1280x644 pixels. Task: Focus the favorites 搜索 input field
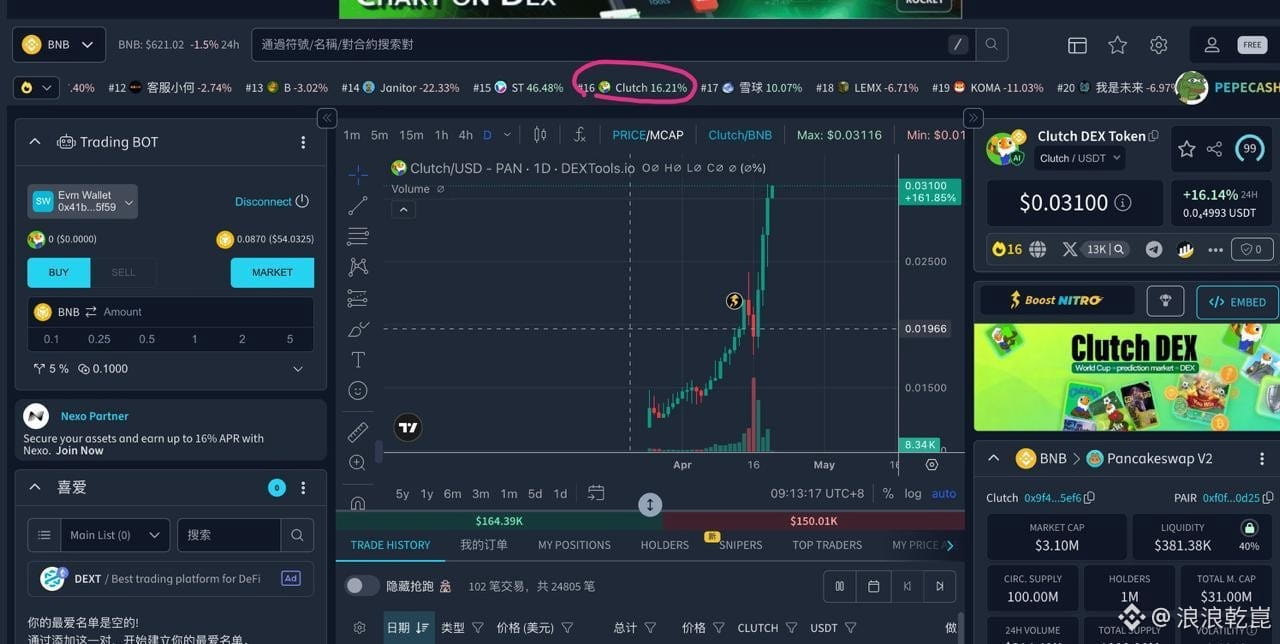(x=229, y=535)
